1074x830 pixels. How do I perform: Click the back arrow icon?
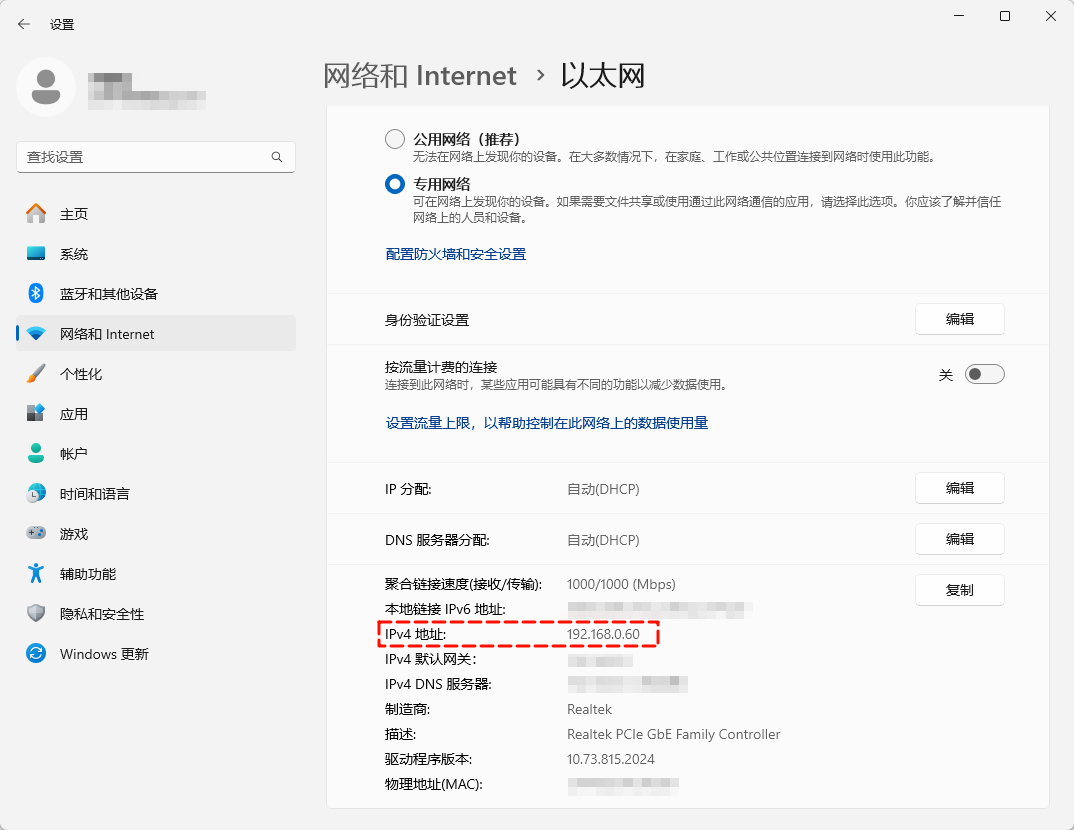tap(24, 24)
